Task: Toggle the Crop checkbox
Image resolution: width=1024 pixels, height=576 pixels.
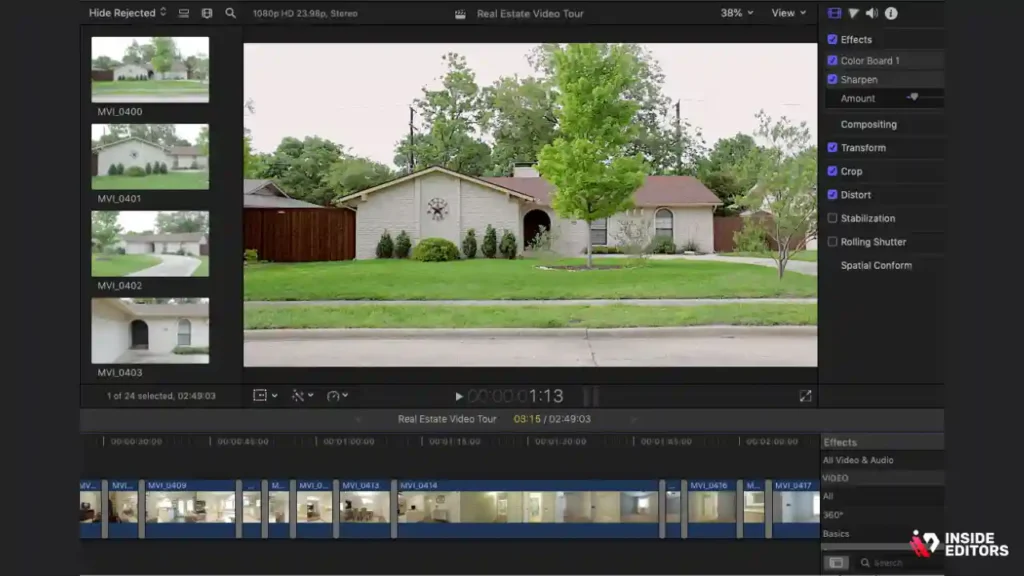Action: [832, 171]
